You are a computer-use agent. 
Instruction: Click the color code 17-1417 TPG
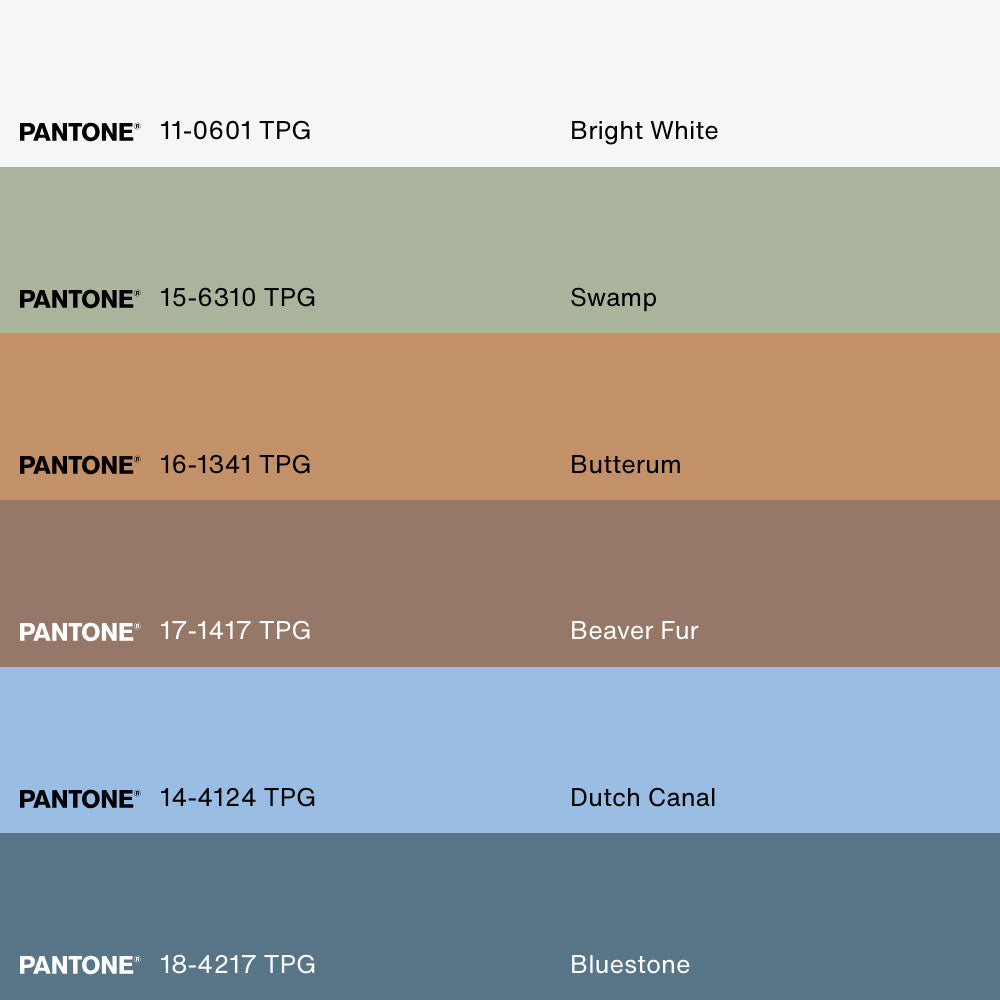[x=235, y=631]
